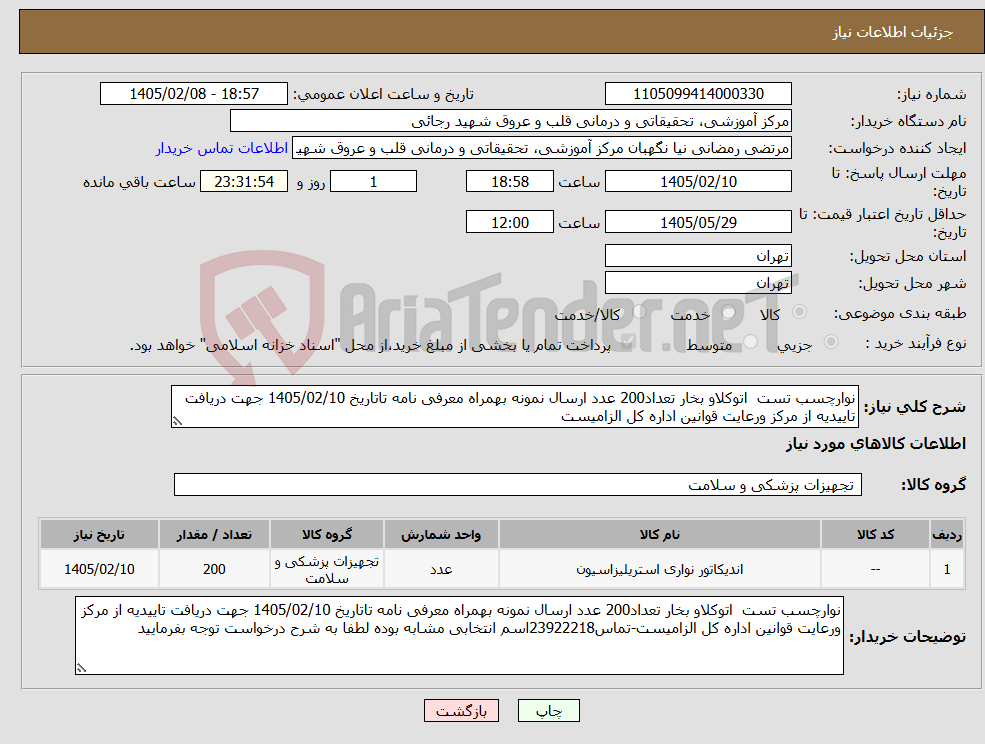Click the شرح کلی نیاز description textarea

pyautogui.click(x=514, y=407)
